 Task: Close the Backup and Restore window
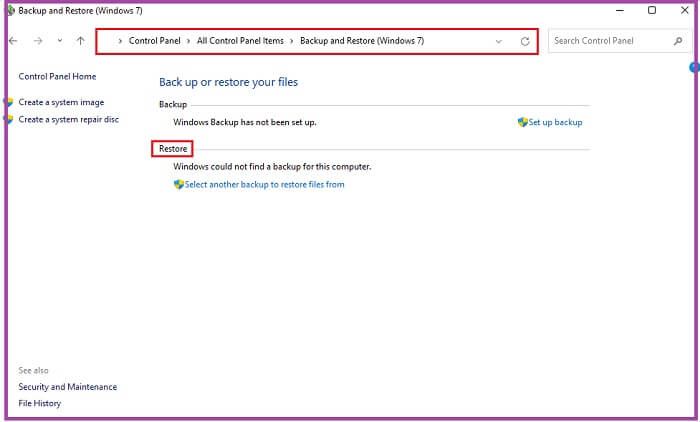coord(684,10)
